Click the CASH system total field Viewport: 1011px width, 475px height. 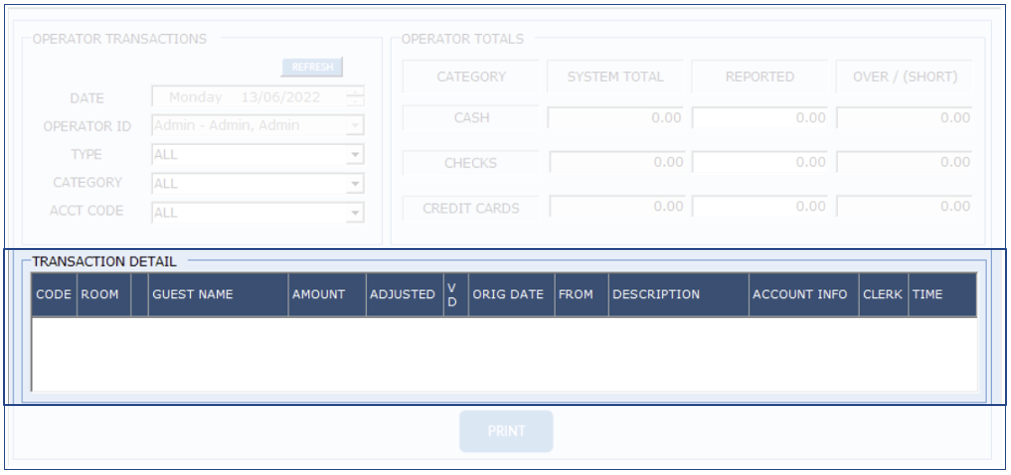[x=616, y=118]
